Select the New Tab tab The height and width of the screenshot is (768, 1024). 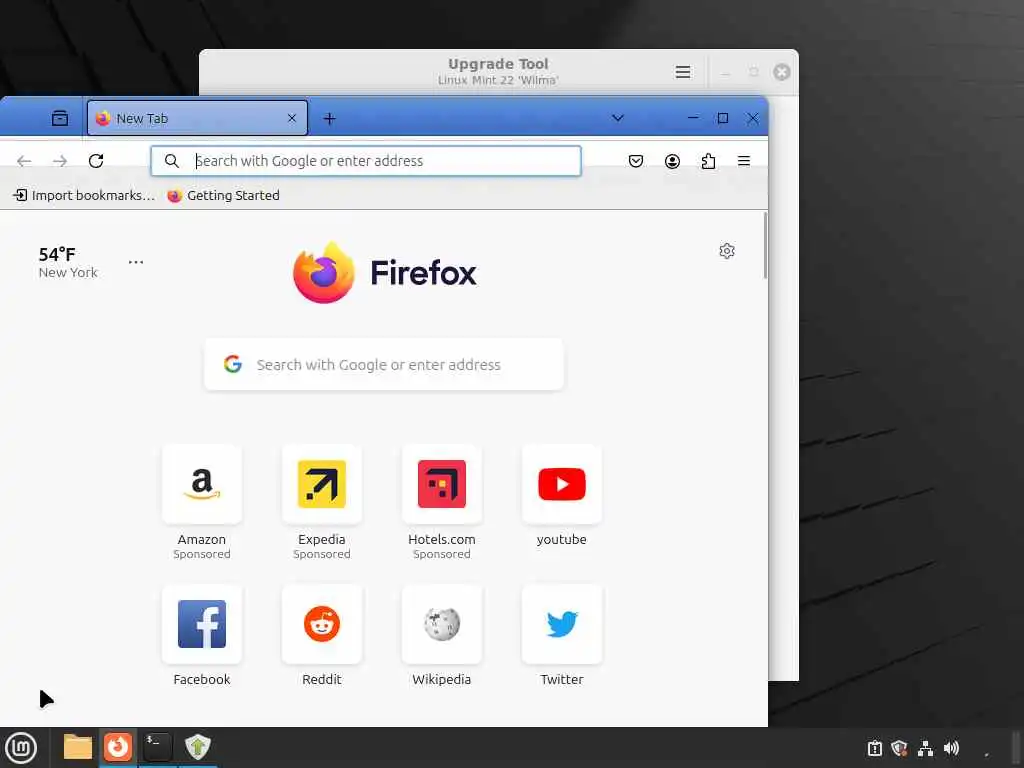(x=197, y=118)
